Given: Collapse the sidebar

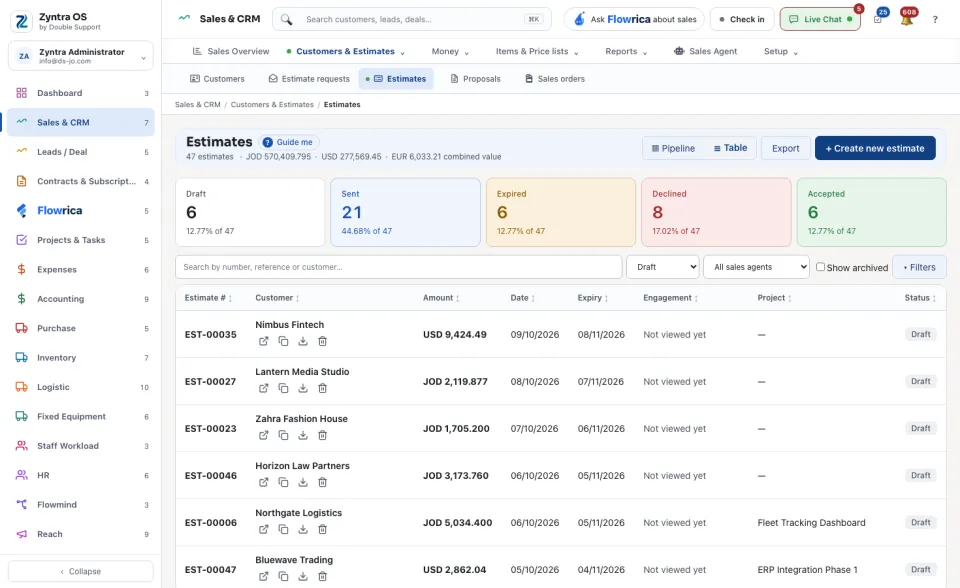Looking at the screenshot, I should tap(81, 571).
